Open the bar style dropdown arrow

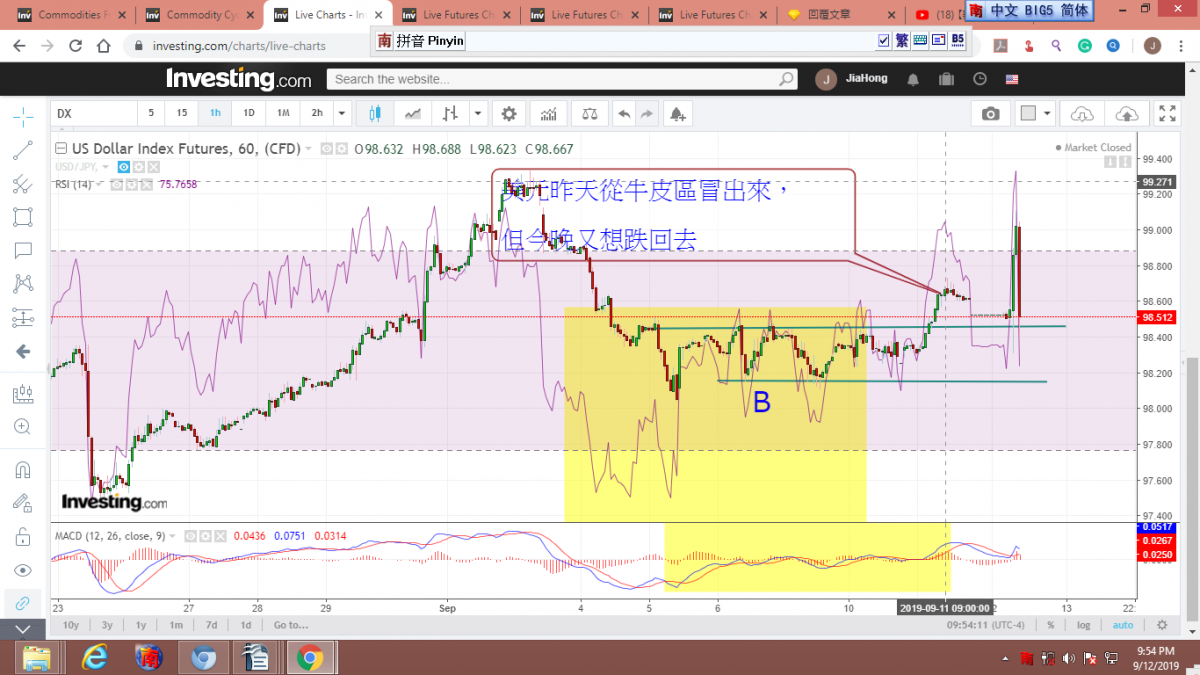(x=477, y=114)
